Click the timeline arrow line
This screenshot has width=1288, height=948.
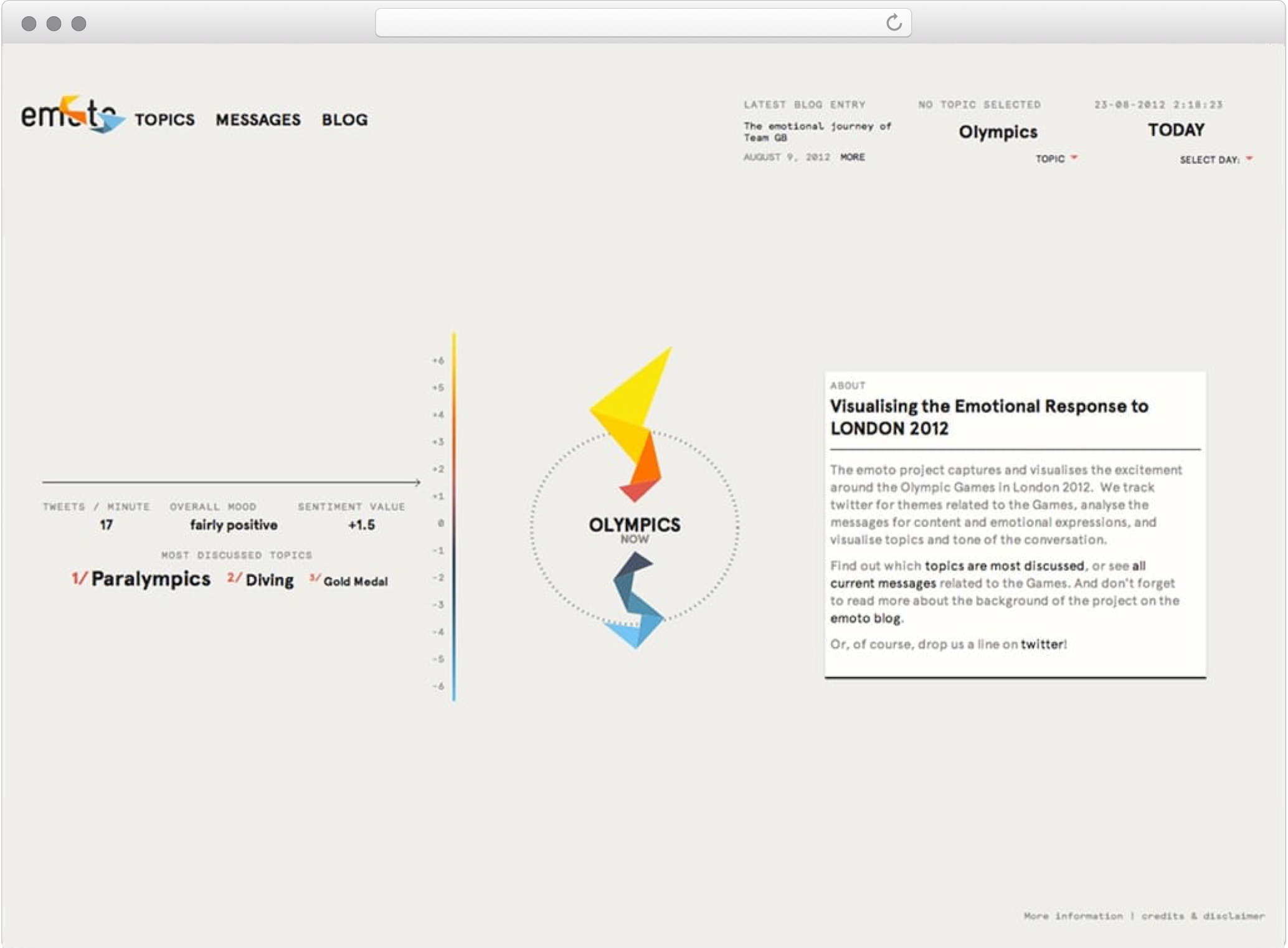(x=231, y=482)
